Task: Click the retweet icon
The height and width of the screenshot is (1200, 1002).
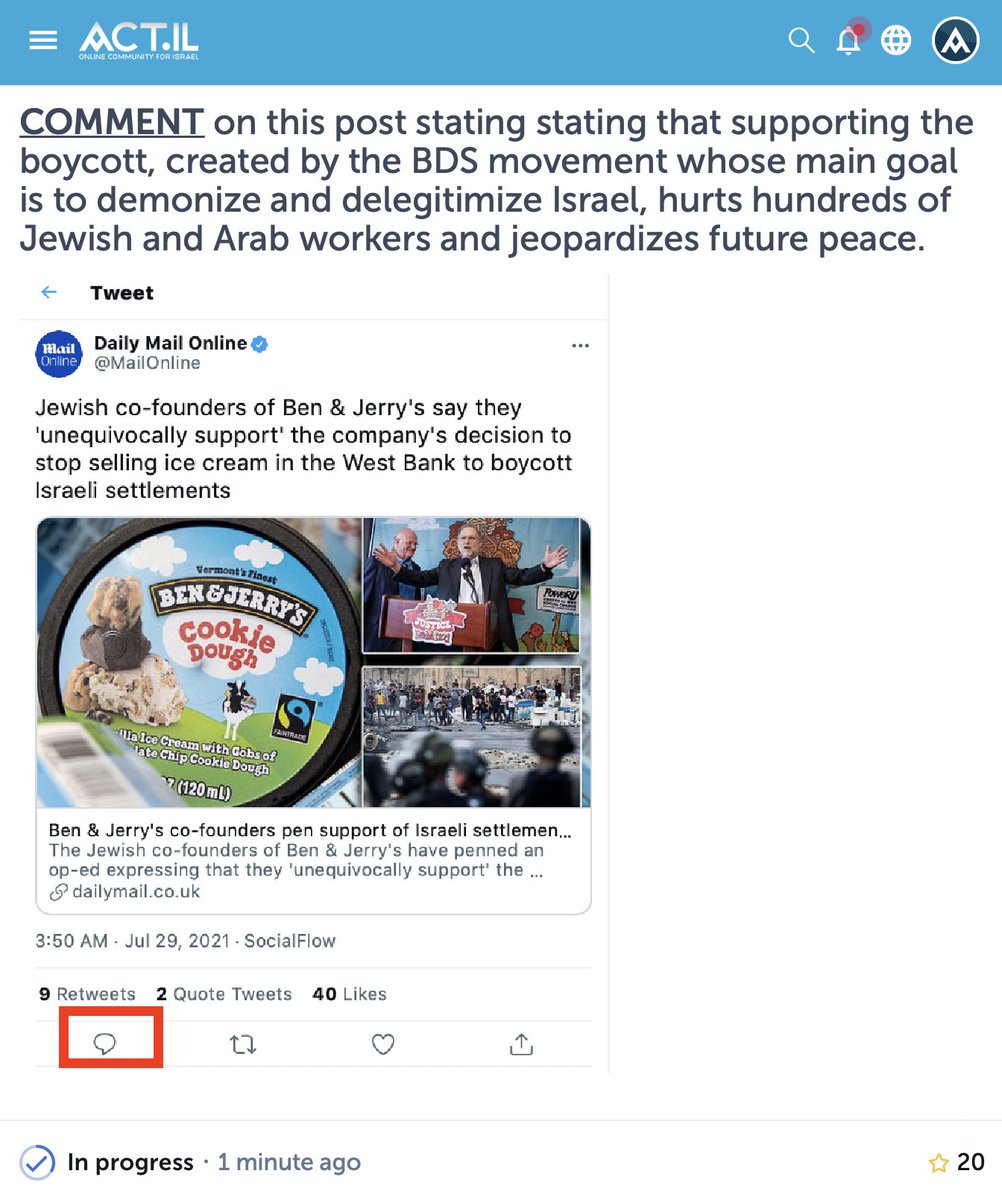Action: tap(243, 1045)
